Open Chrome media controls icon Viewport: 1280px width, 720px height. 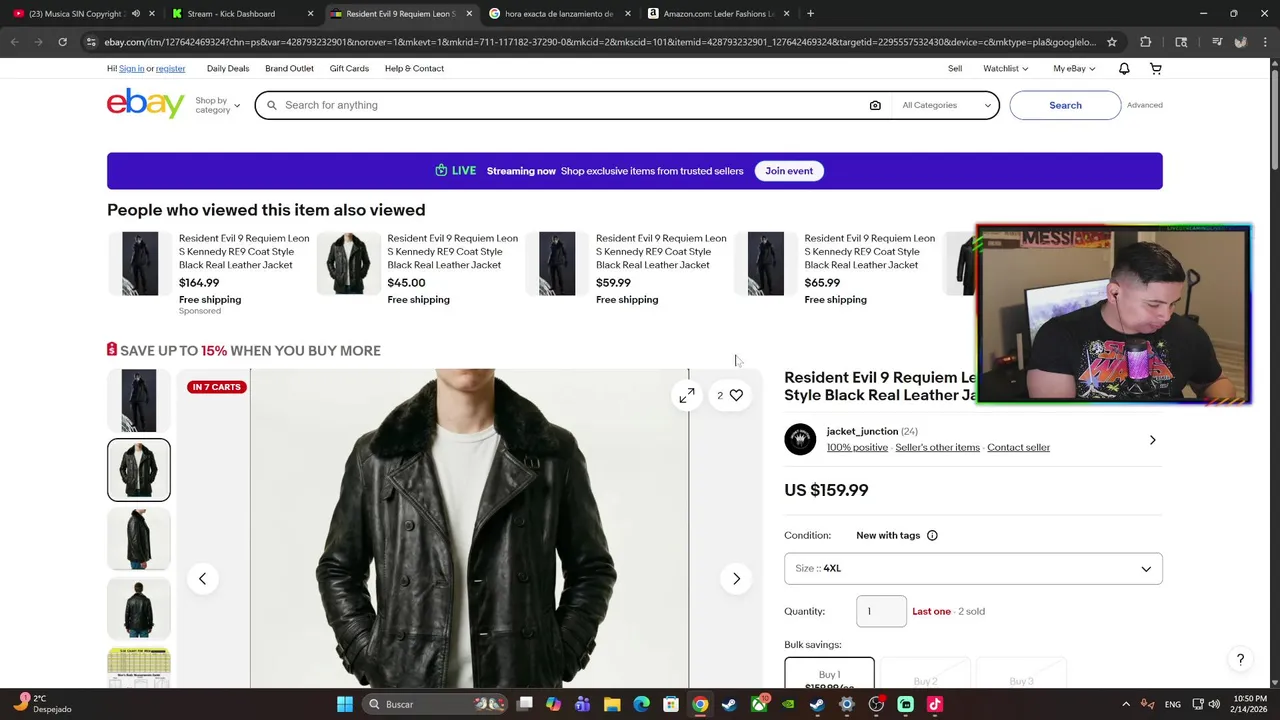1216,42
